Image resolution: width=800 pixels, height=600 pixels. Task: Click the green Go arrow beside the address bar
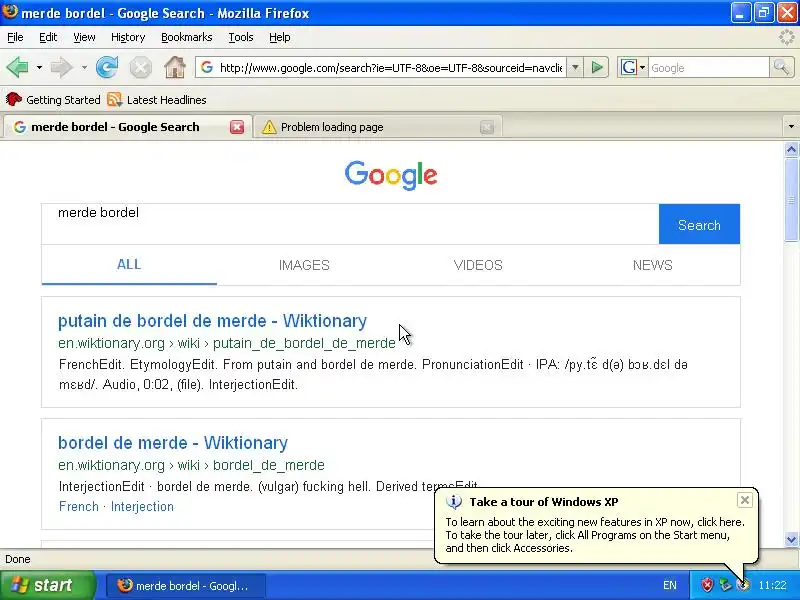pyautogui.click(x=596, y=67)
